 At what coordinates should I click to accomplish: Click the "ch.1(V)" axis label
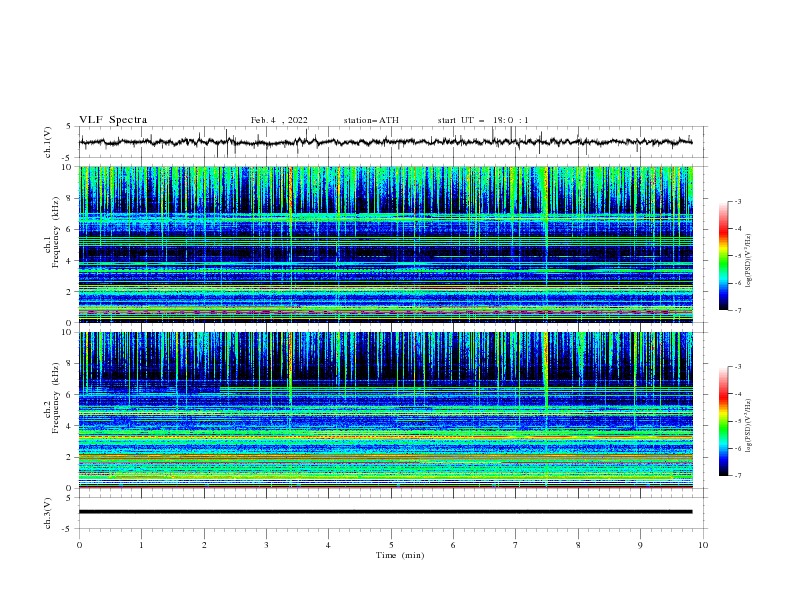click(48, 142)
